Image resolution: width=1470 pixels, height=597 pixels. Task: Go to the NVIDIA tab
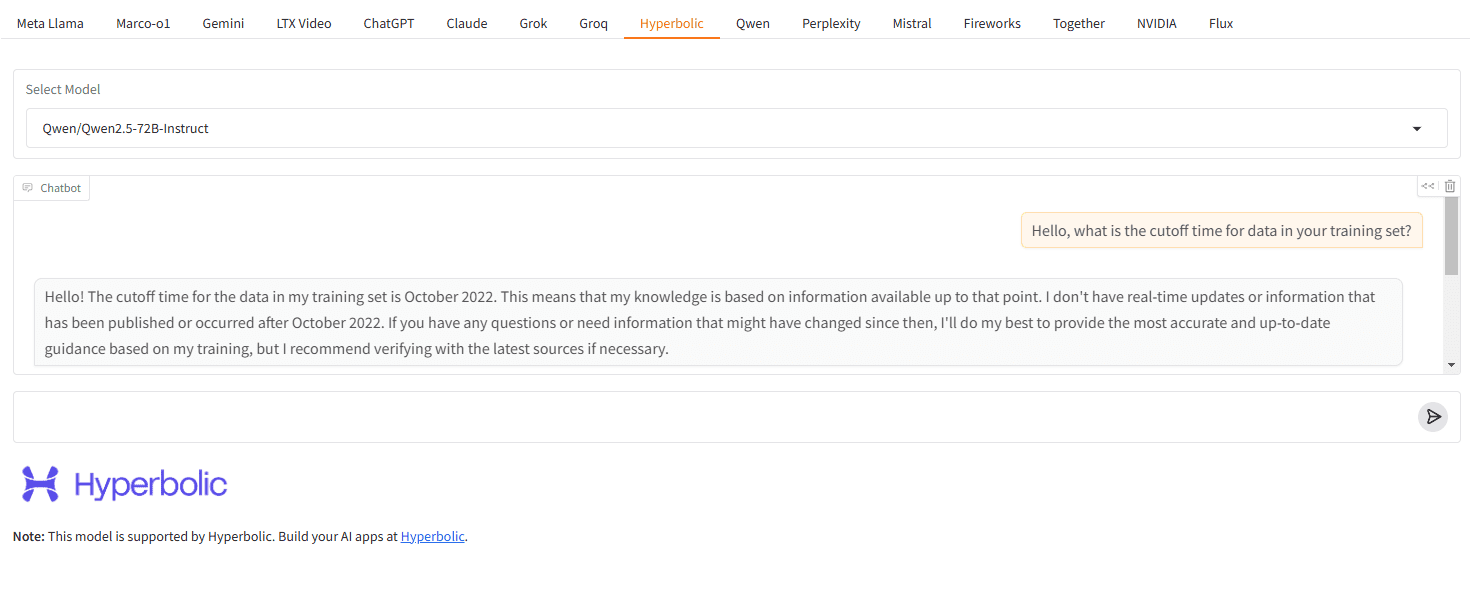click(1157, 23)
